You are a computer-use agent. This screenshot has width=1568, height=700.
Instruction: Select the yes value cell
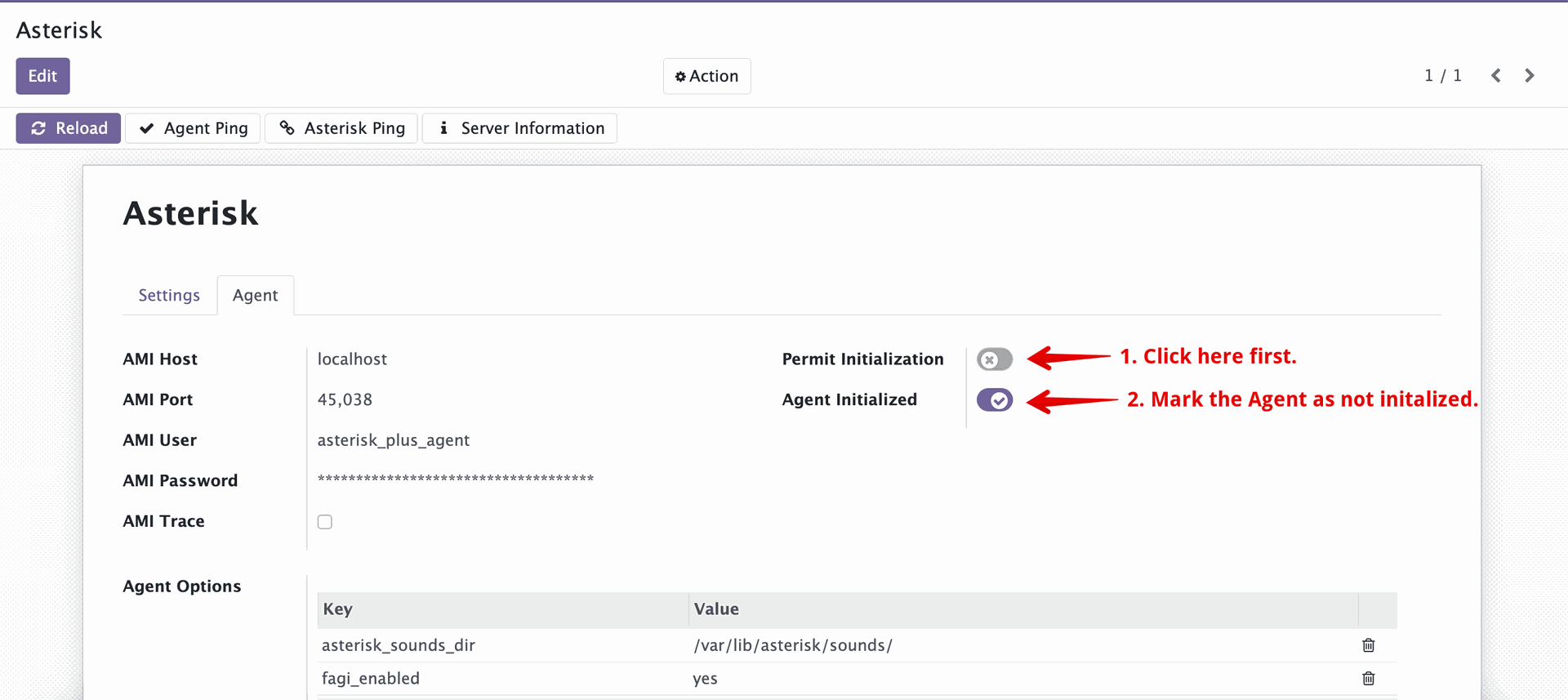tap(1023, 679)
